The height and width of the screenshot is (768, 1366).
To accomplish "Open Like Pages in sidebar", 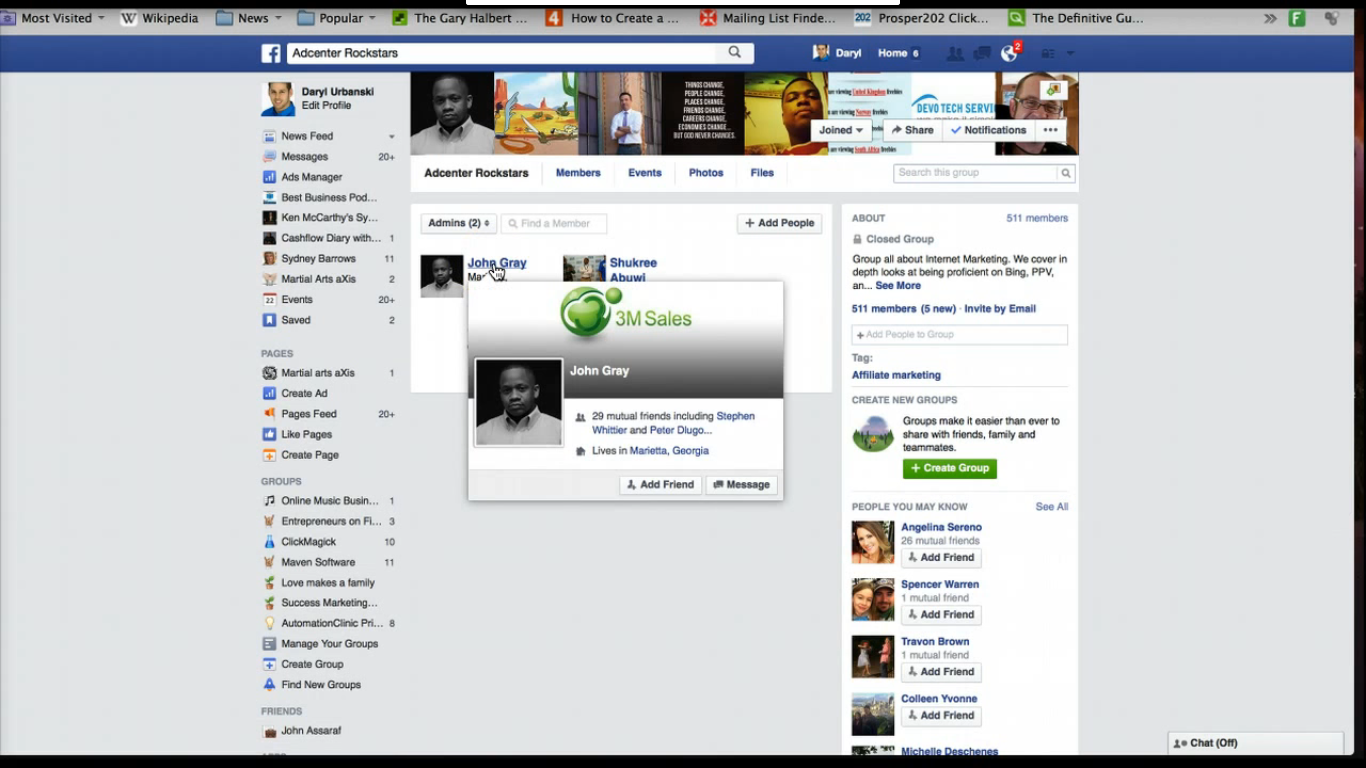I will [306, 434].
